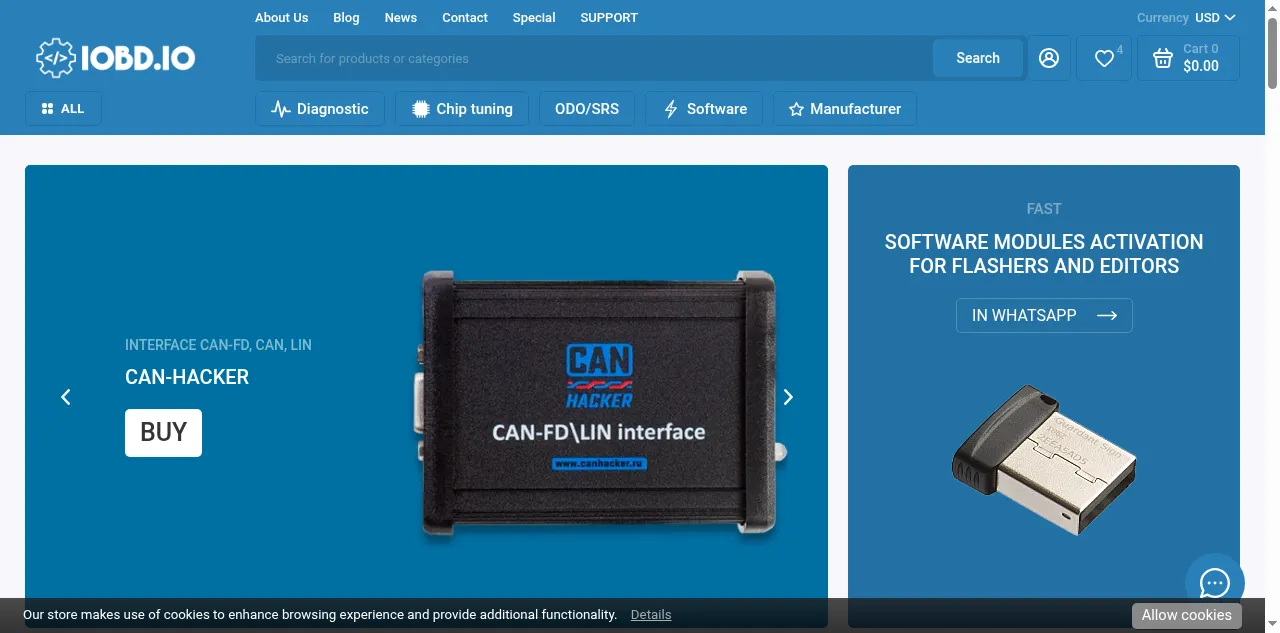The image size is (1280, 633).
Task: Go to previous slide arrow
Action: pos(66,397)
